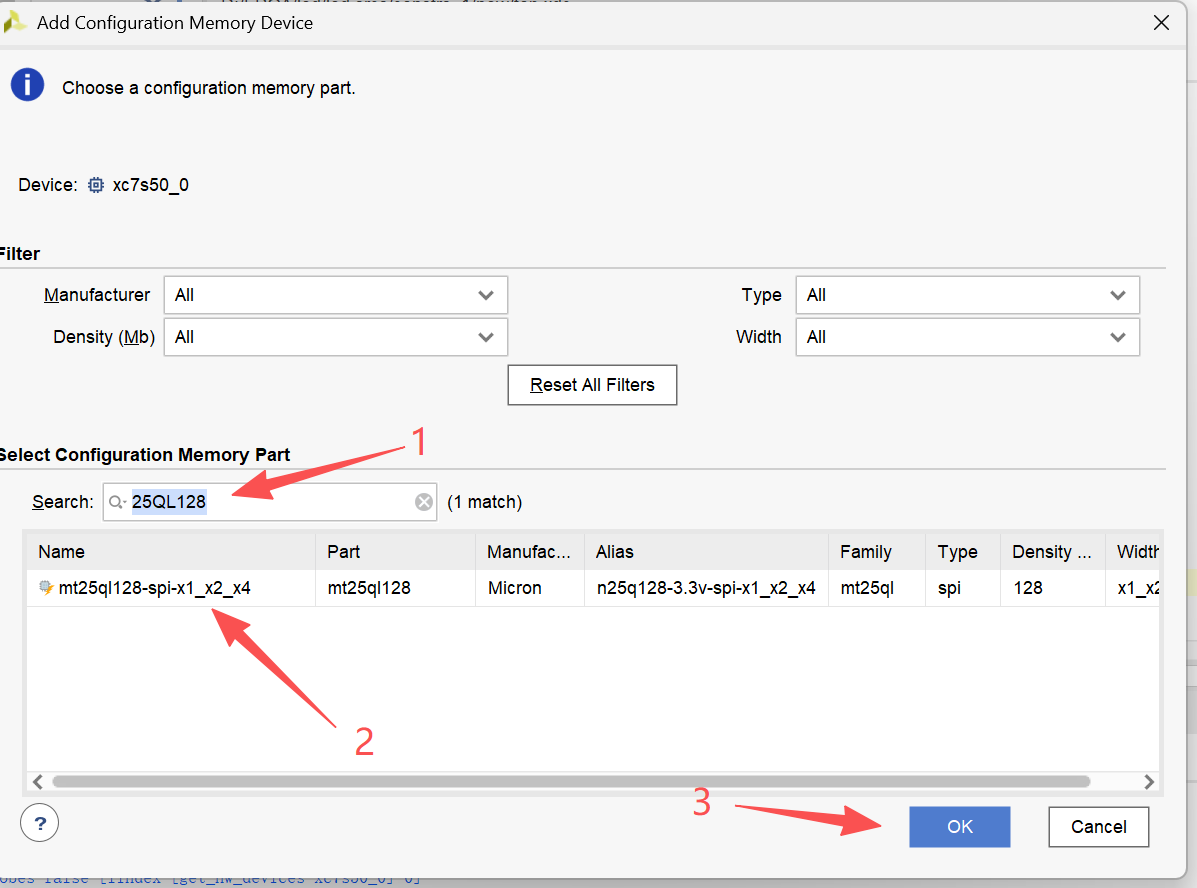
Task: Cancel the memory device dialog
Action: pyautogui.click(x=1098, y=827)
